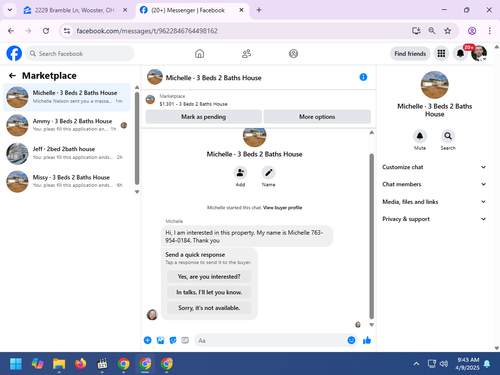Viewport: 500px width, 375px height.
Task: Click the Mark as pending button
Action: coord(204,117)
